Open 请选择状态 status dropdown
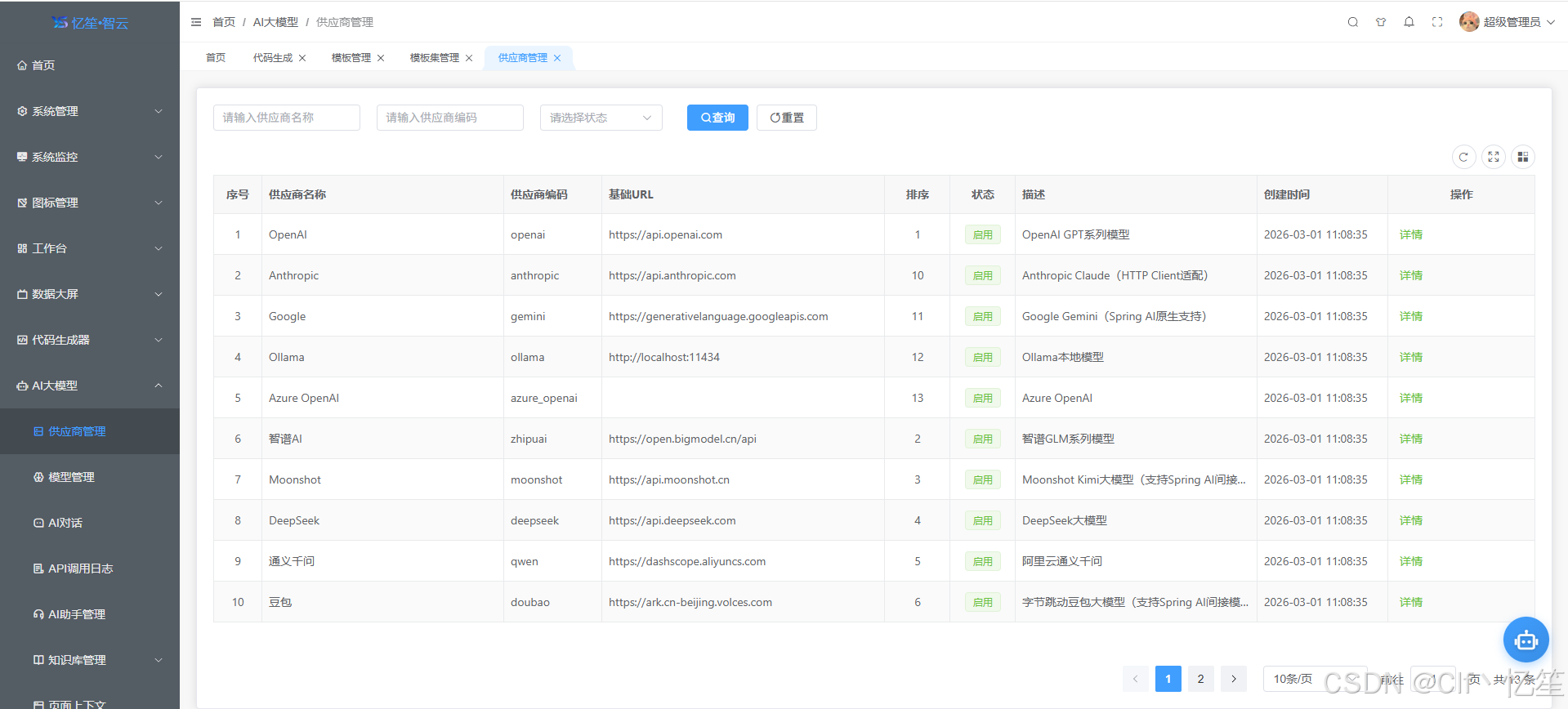 coord(601,118)
